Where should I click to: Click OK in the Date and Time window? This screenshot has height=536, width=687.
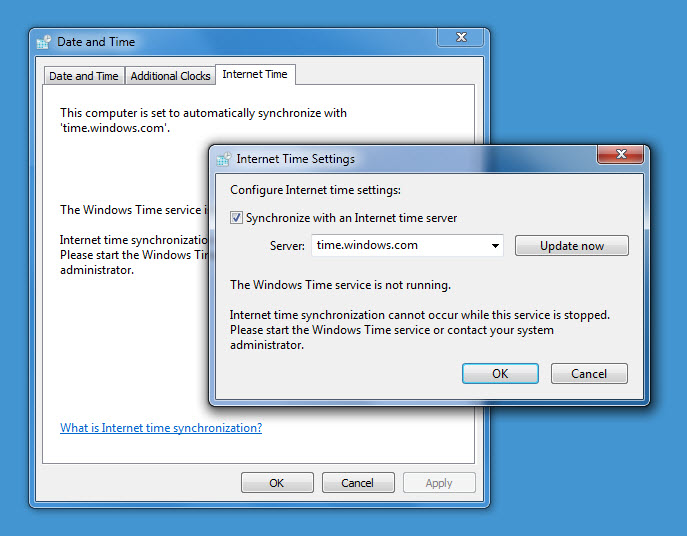coord(277,483)
